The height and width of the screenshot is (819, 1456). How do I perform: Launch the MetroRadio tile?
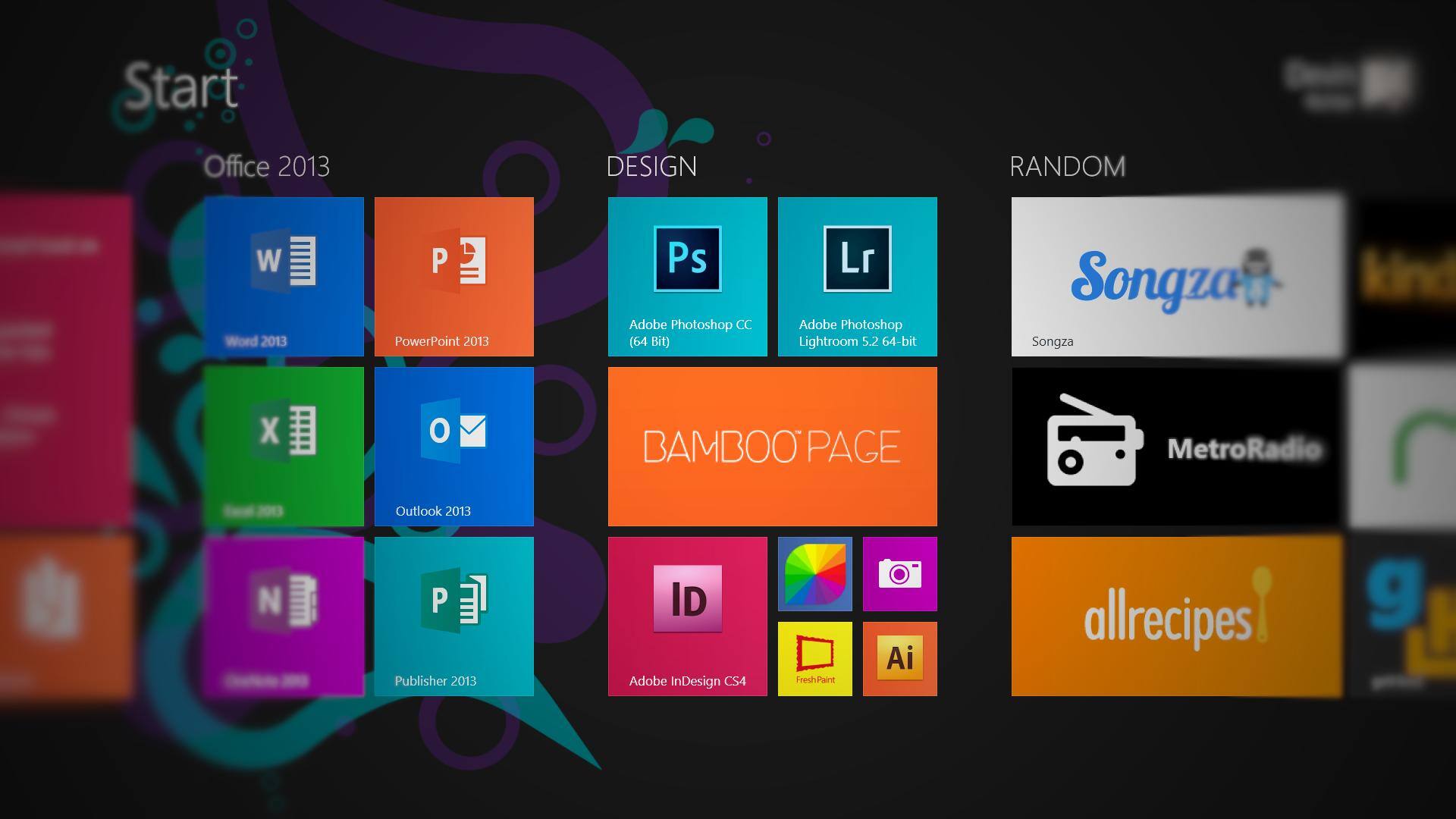pyautogui.click(x=1177, y=446)
